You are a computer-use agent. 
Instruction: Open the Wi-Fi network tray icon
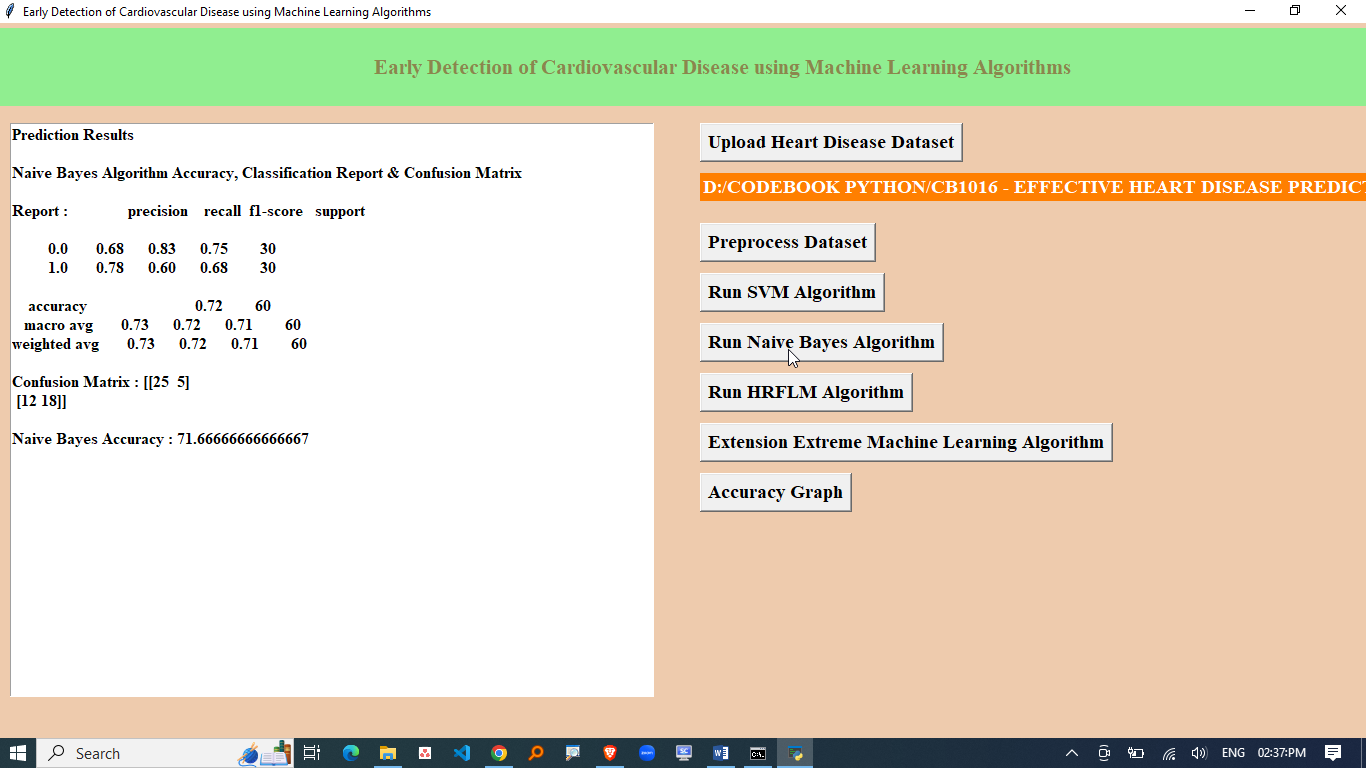(x=1168, y=753)
